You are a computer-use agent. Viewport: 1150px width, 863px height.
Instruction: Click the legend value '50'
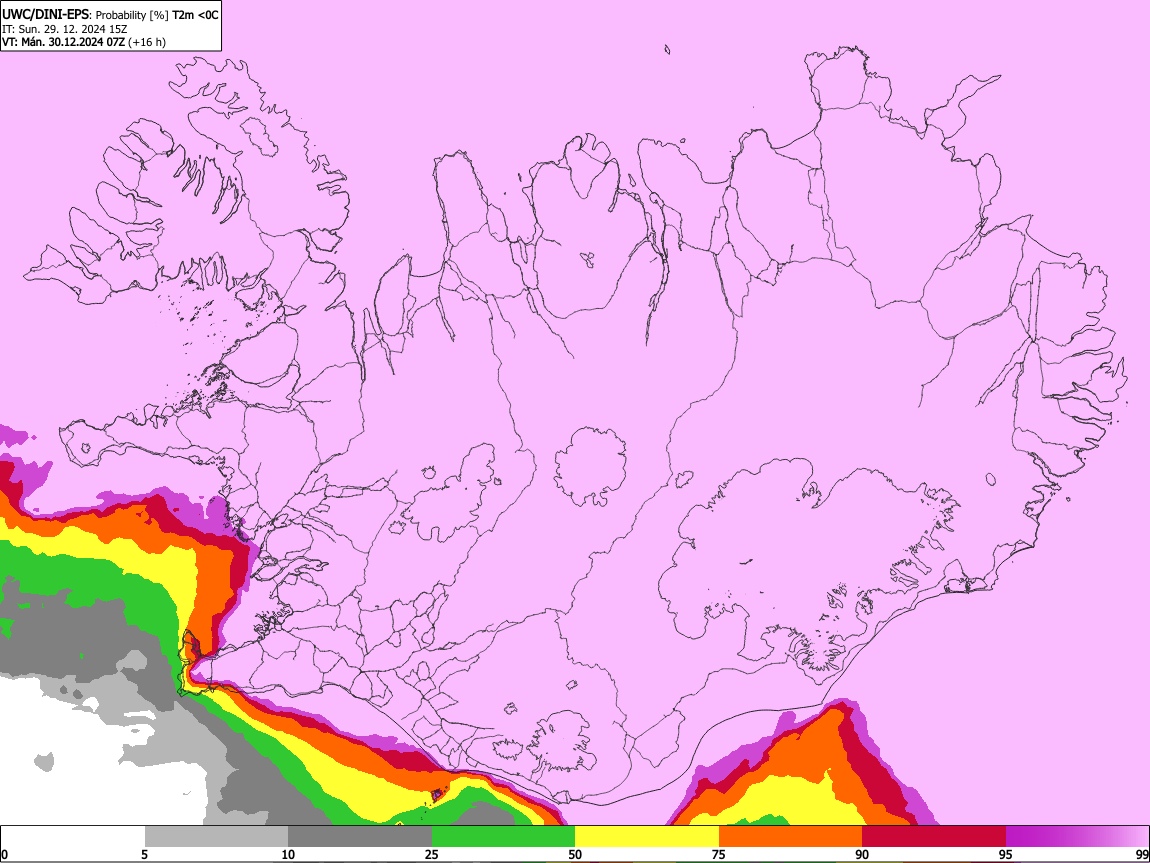coord(575,855)
